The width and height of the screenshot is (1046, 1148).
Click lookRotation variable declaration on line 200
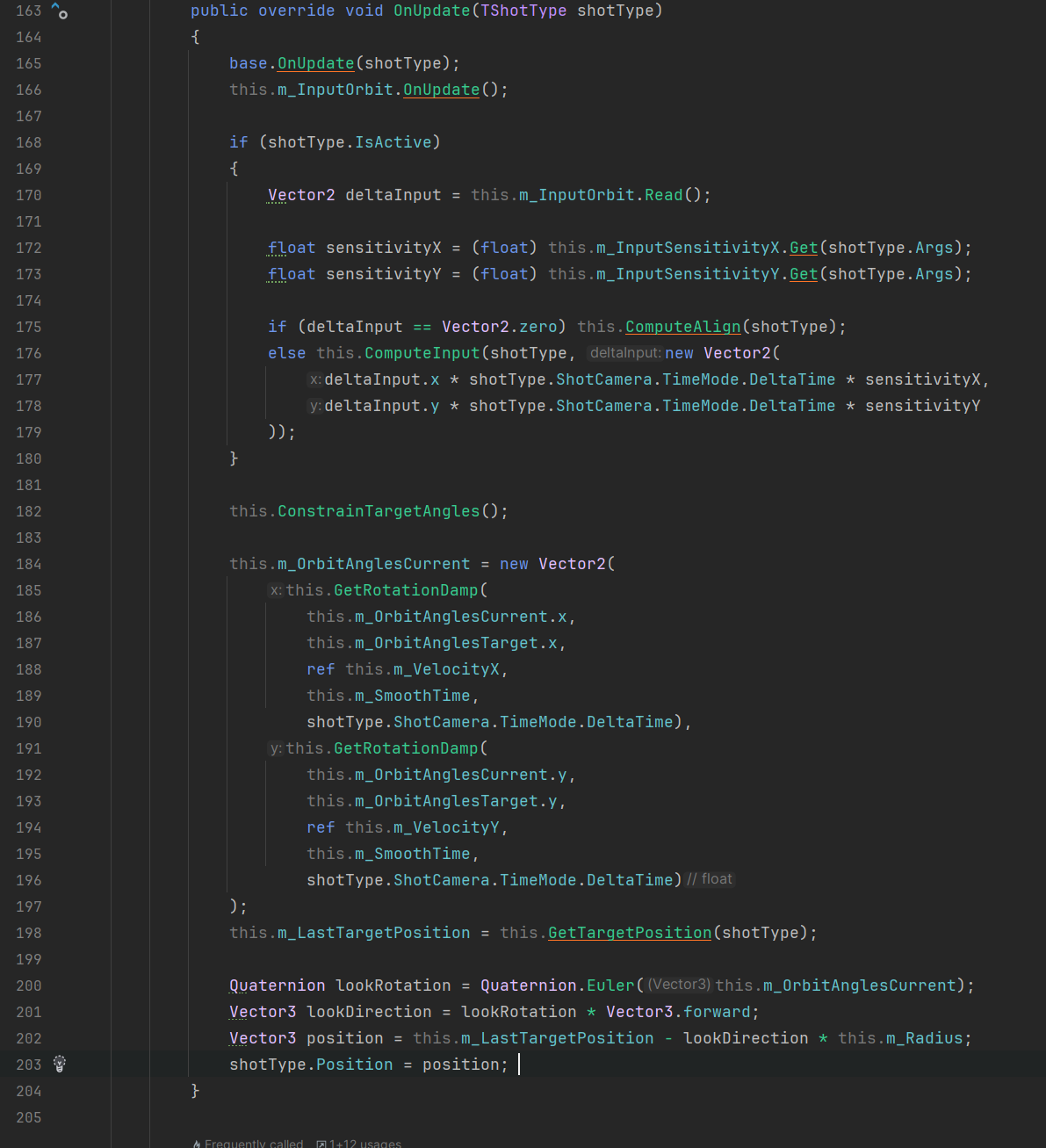393,986
